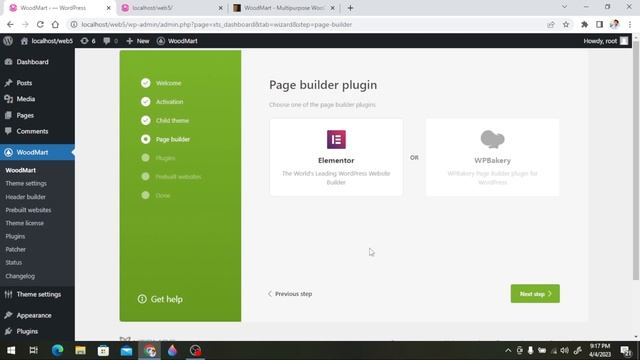Select the WoodMart — WordPress browser tab

[60, 8]
